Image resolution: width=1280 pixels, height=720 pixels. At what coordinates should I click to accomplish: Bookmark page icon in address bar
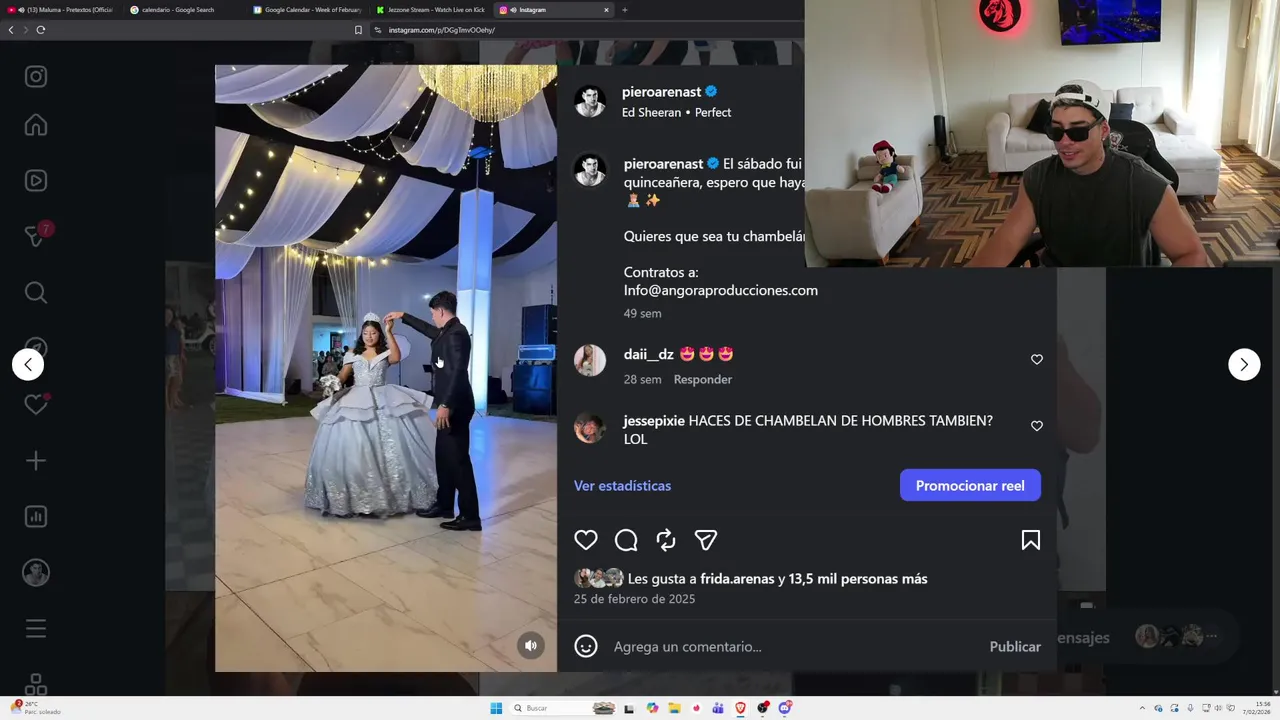[x=358, y=30]
